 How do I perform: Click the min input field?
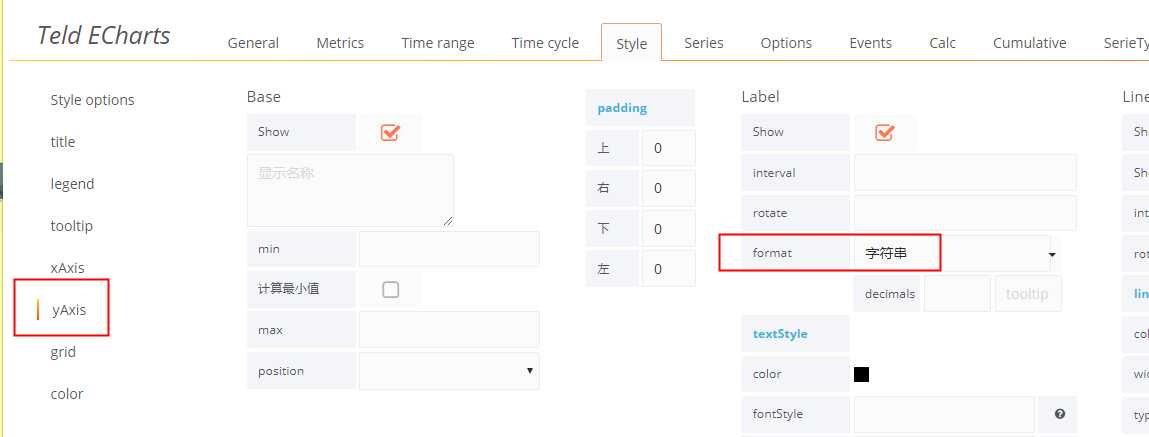pos(448,249)
